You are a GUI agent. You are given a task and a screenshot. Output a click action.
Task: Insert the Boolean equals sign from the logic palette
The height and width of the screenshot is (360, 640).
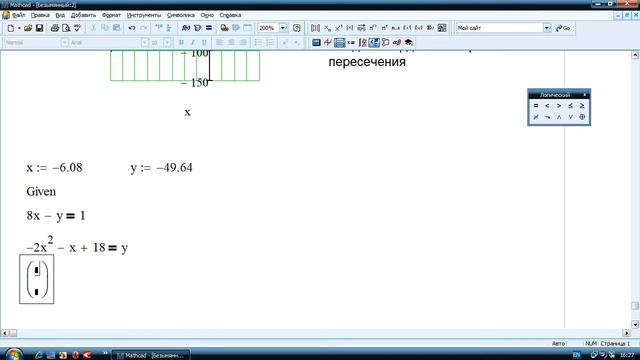coord(536,106)
